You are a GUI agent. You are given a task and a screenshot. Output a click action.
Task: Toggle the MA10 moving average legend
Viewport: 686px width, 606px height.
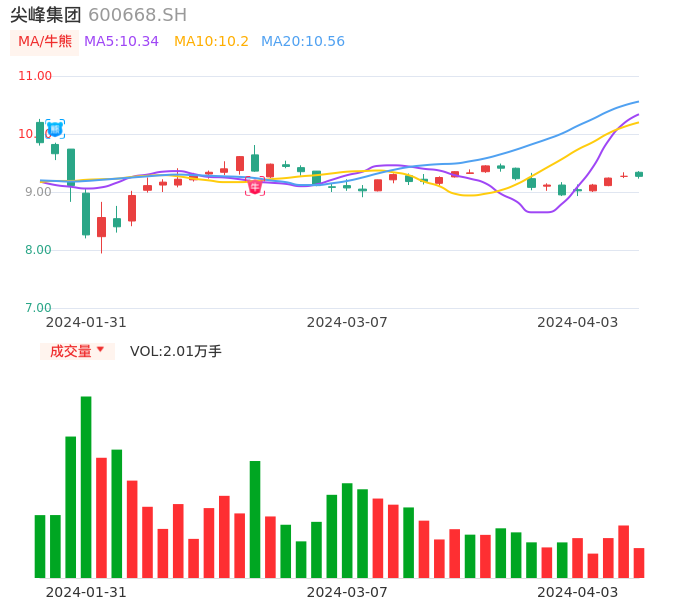(211, 42)
